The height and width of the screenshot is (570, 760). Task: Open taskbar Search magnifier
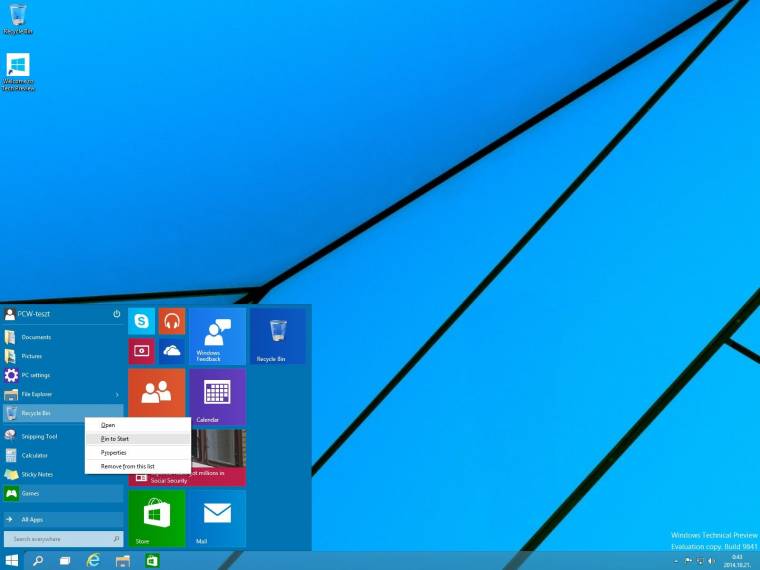(x=38, y=561)
